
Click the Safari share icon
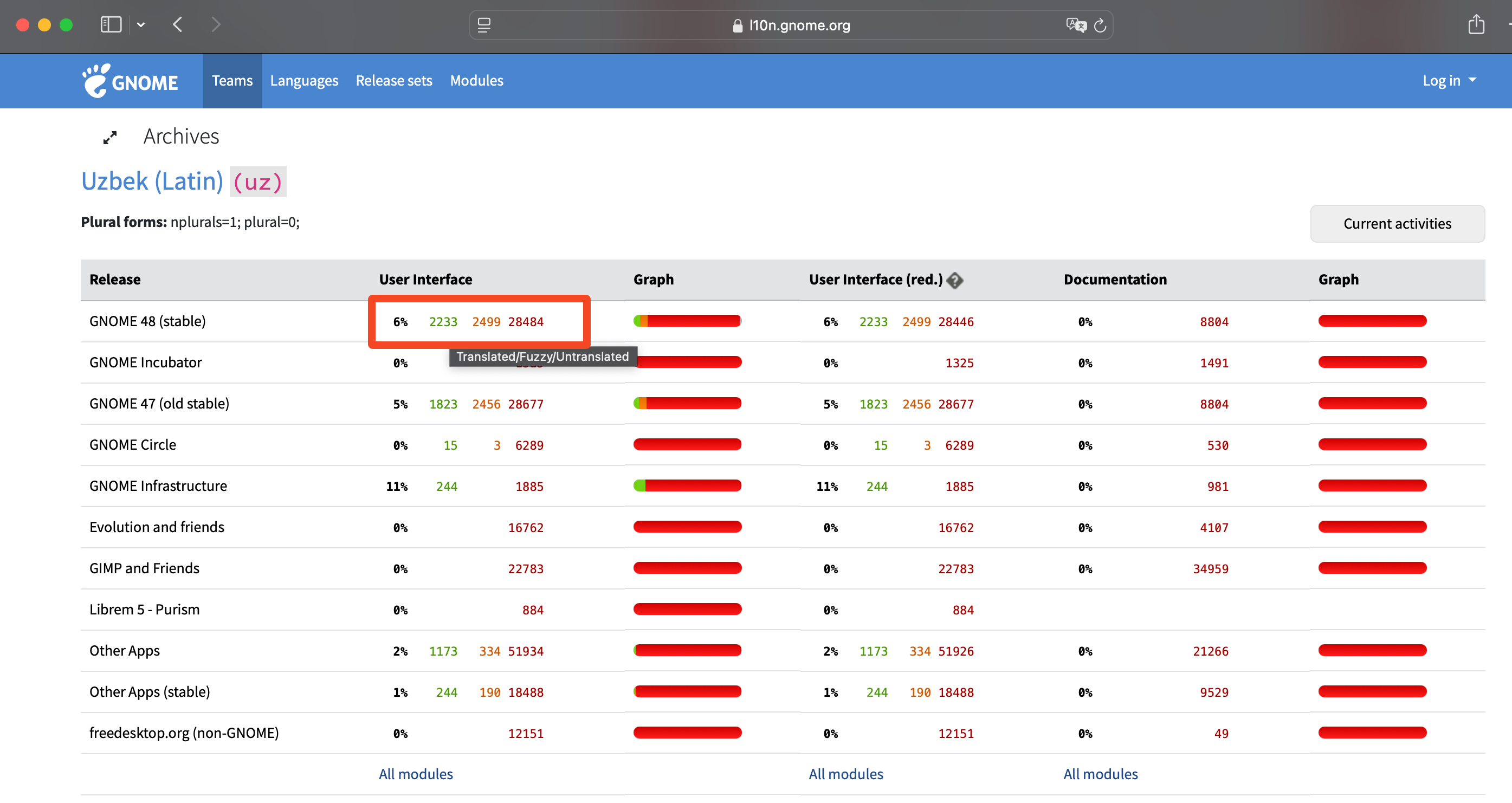point(1476,25)
